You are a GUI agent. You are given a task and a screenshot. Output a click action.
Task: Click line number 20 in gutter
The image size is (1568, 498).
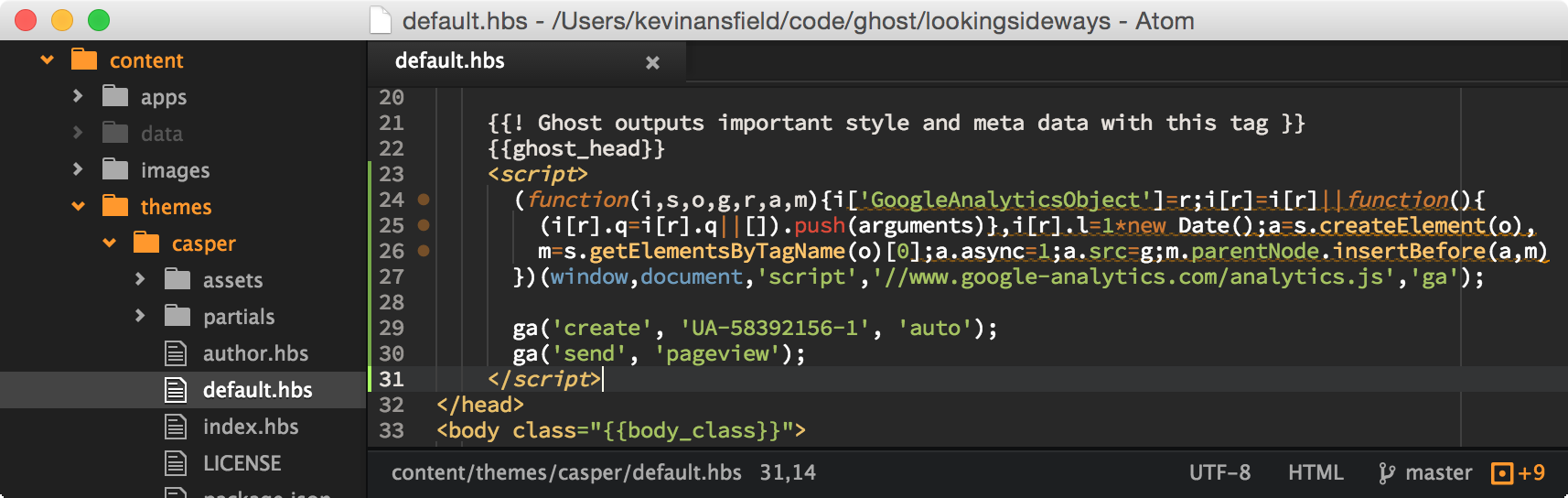point(392,97)
